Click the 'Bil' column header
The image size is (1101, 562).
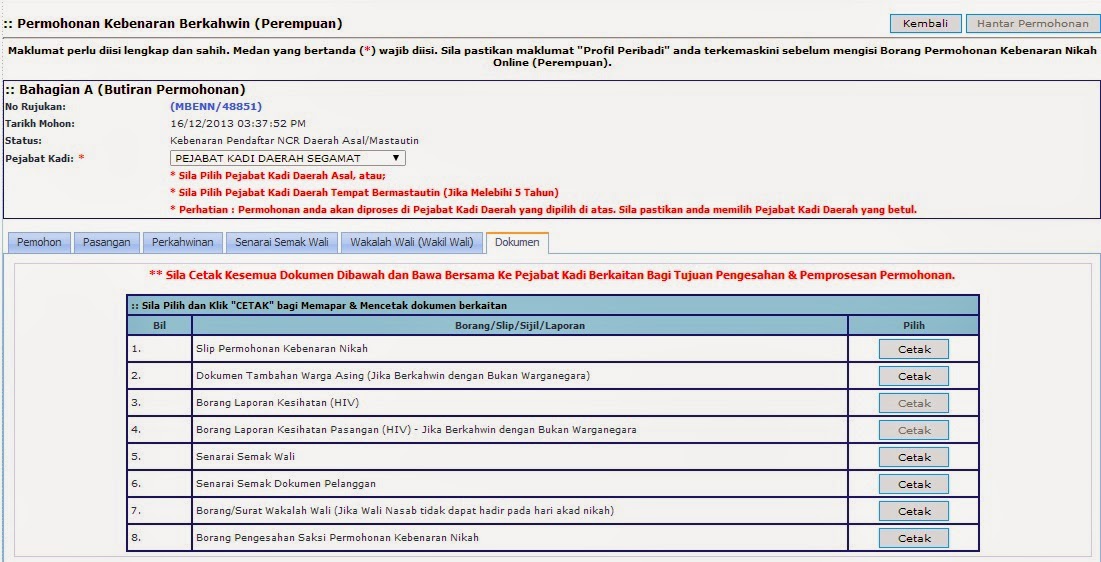pos(159,325)
